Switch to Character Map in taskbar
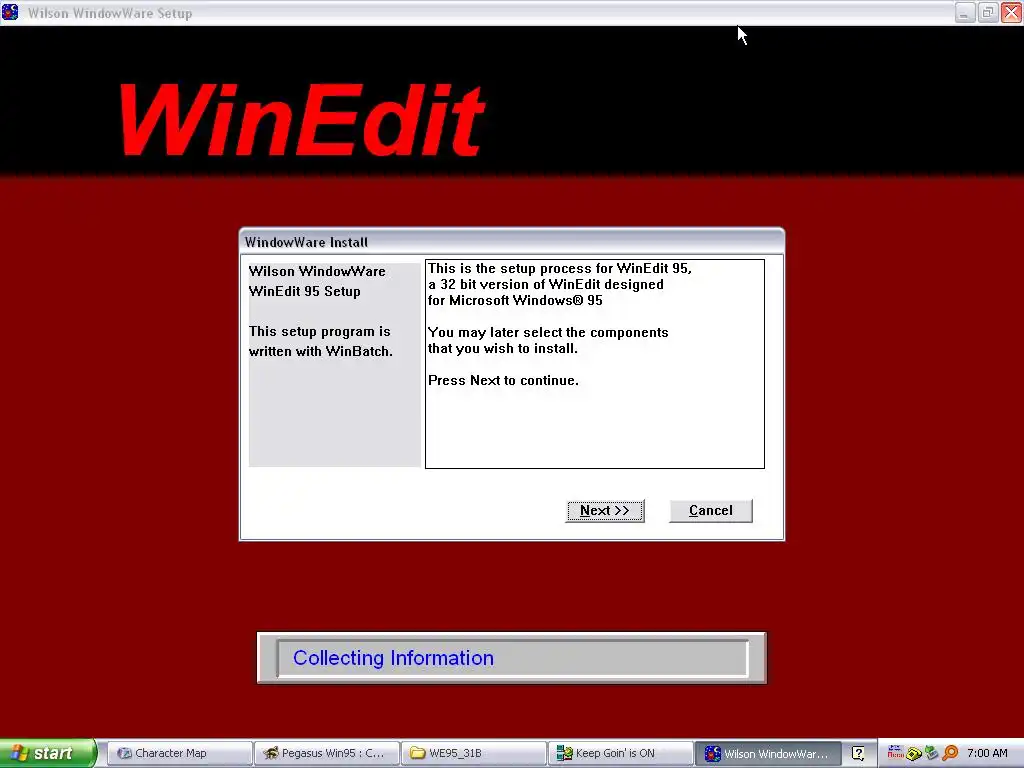 (x=178, y=753)
